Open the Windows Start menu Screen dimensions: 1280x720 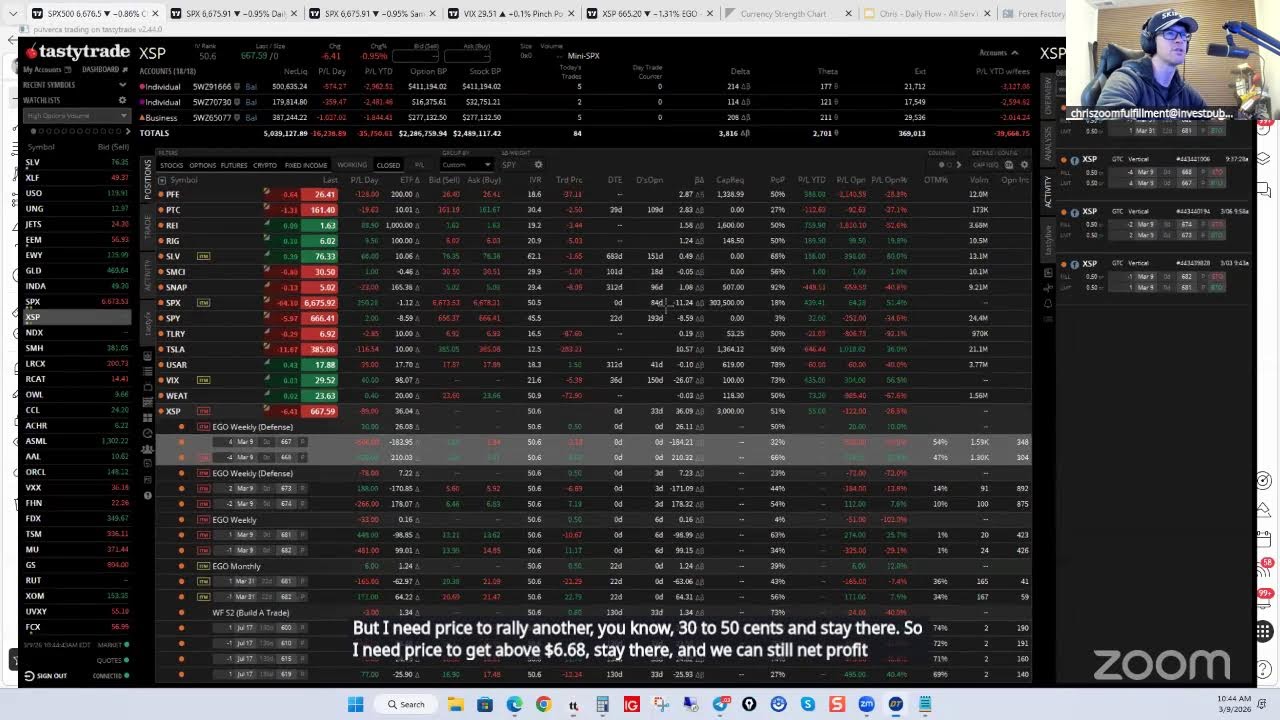pyautogui.click(x=355, y=704)
